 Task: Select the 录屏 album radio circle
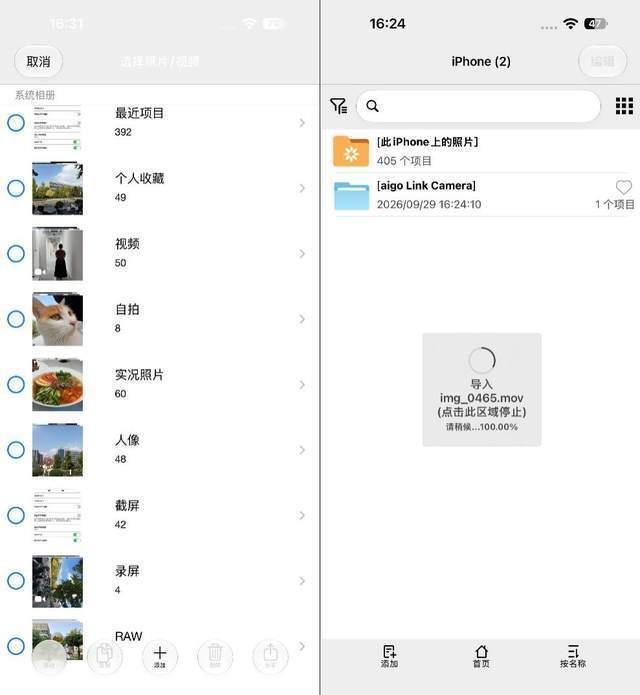[16, 581]
